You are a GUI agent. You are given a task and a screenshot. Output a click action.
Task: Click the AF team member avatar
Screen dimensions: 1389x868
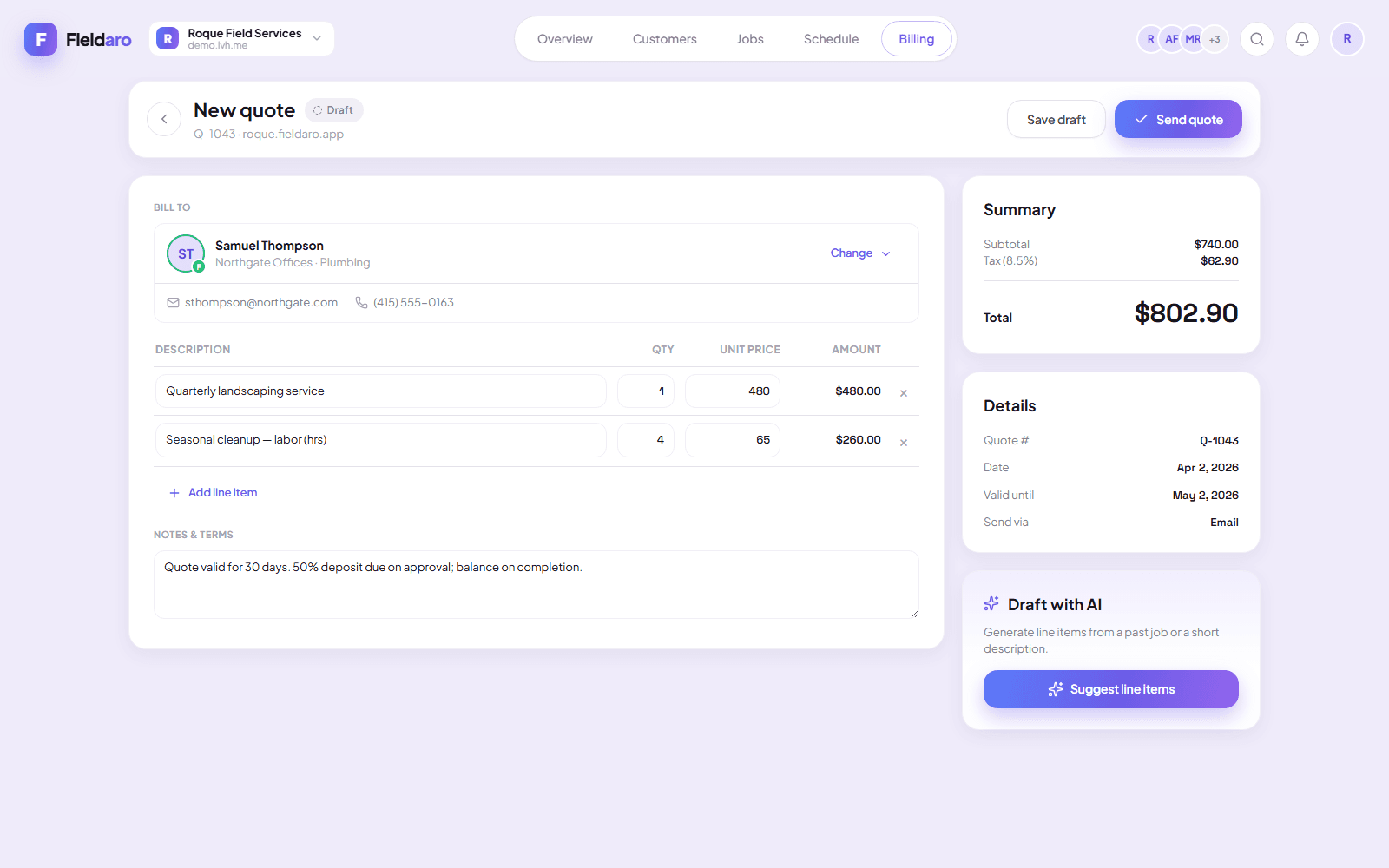tap(1172, 39)
